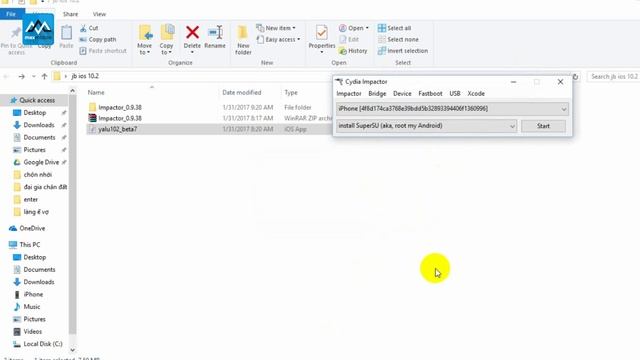640x360 pixels.
Task: Open file Properties
Action: (x=322, y=38)
